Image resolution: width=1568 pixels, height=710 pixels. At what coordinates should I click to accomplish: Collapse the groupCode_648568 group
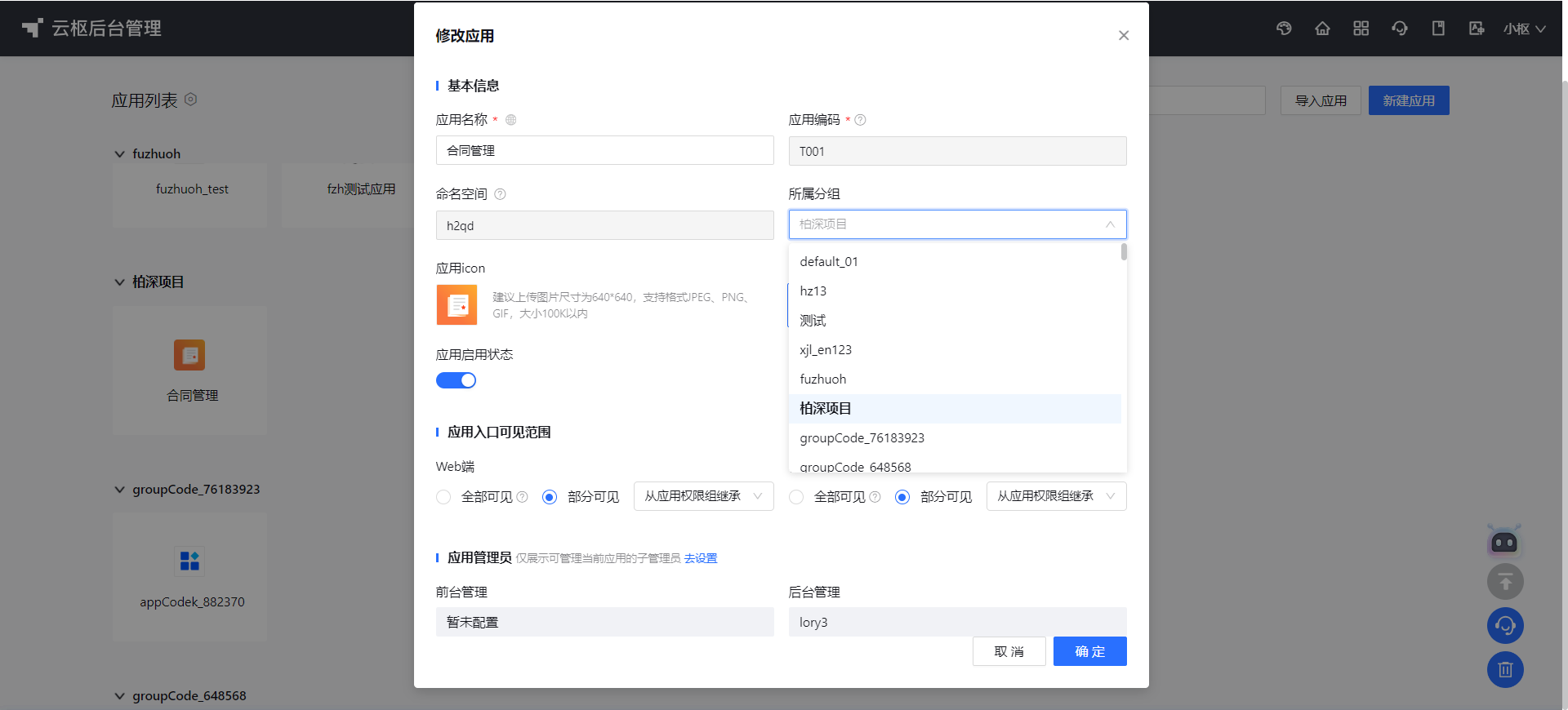click(119, 696)
